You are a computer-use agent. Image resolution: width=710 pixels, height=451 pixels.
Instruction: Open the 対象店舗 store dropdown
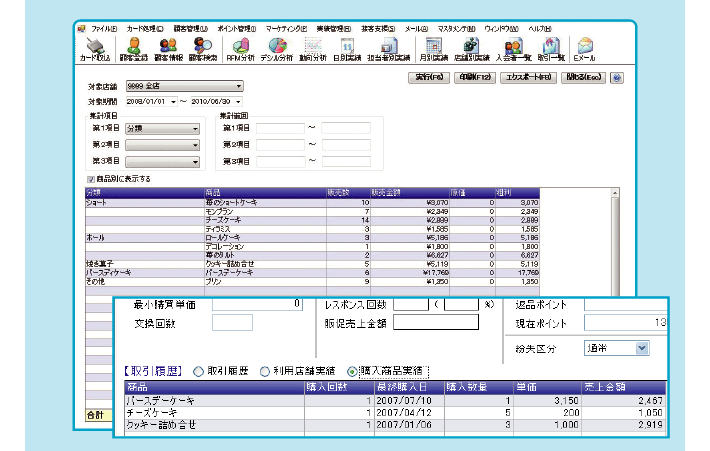pos(184,86)
